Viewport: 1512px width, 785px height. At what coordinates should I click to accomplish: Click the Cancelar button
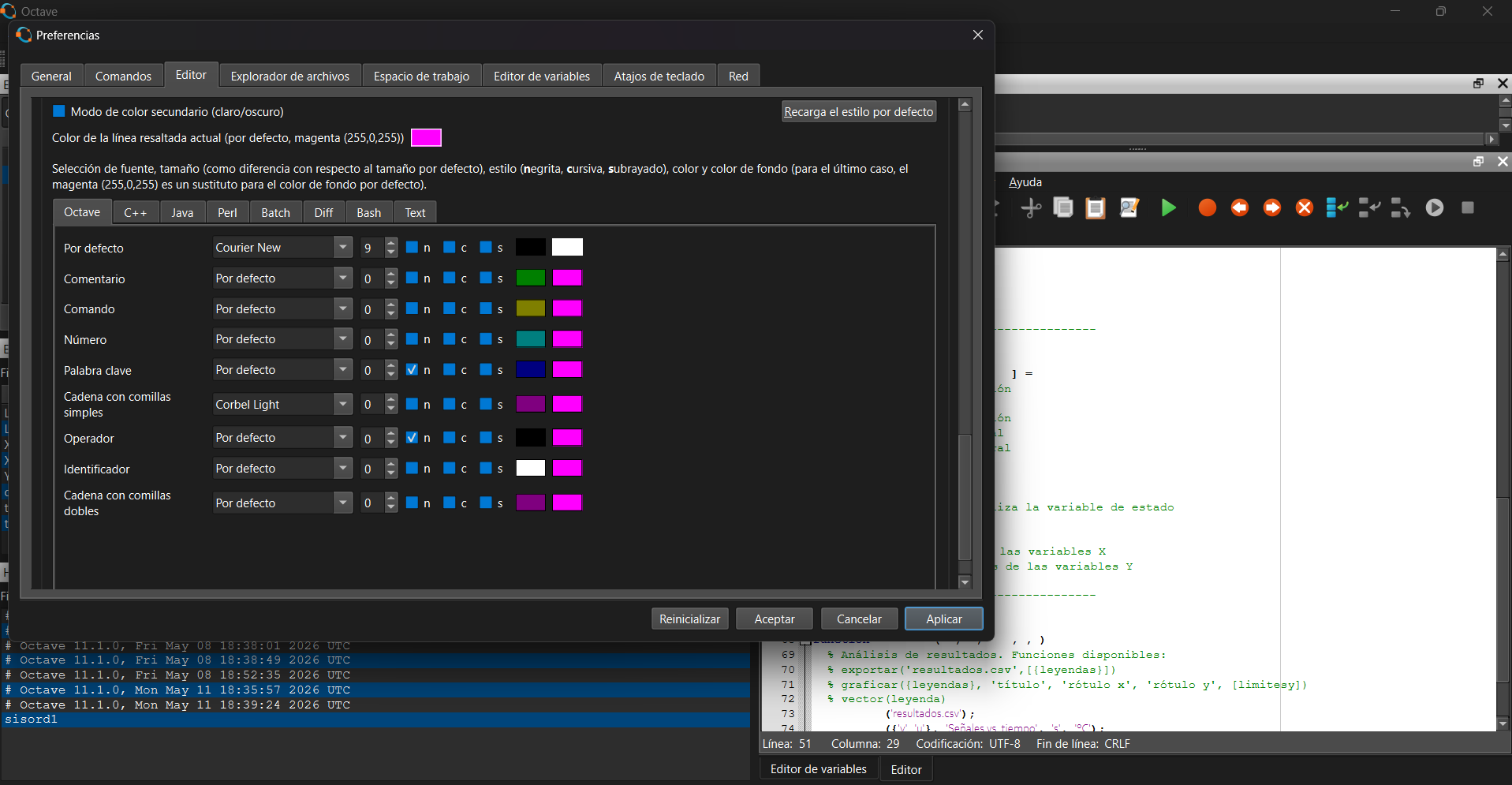click(x=859, y=619)
